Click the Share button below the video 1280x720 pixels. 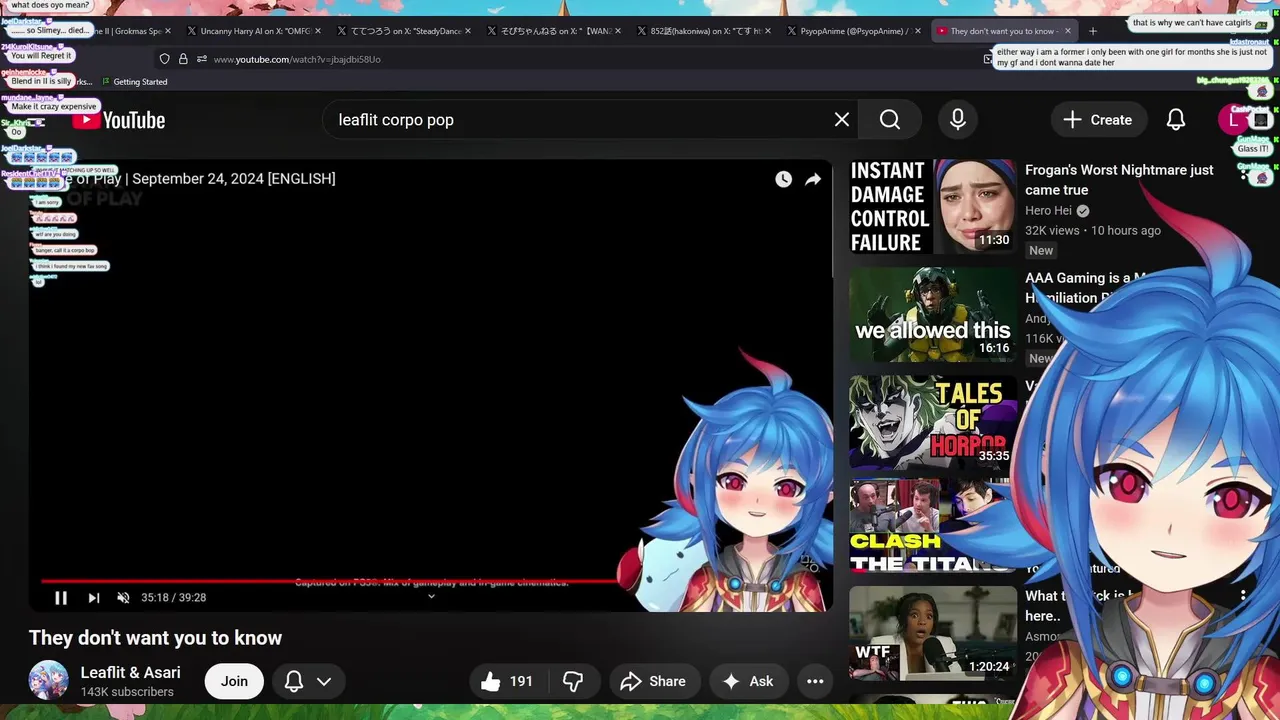[653, 681]
